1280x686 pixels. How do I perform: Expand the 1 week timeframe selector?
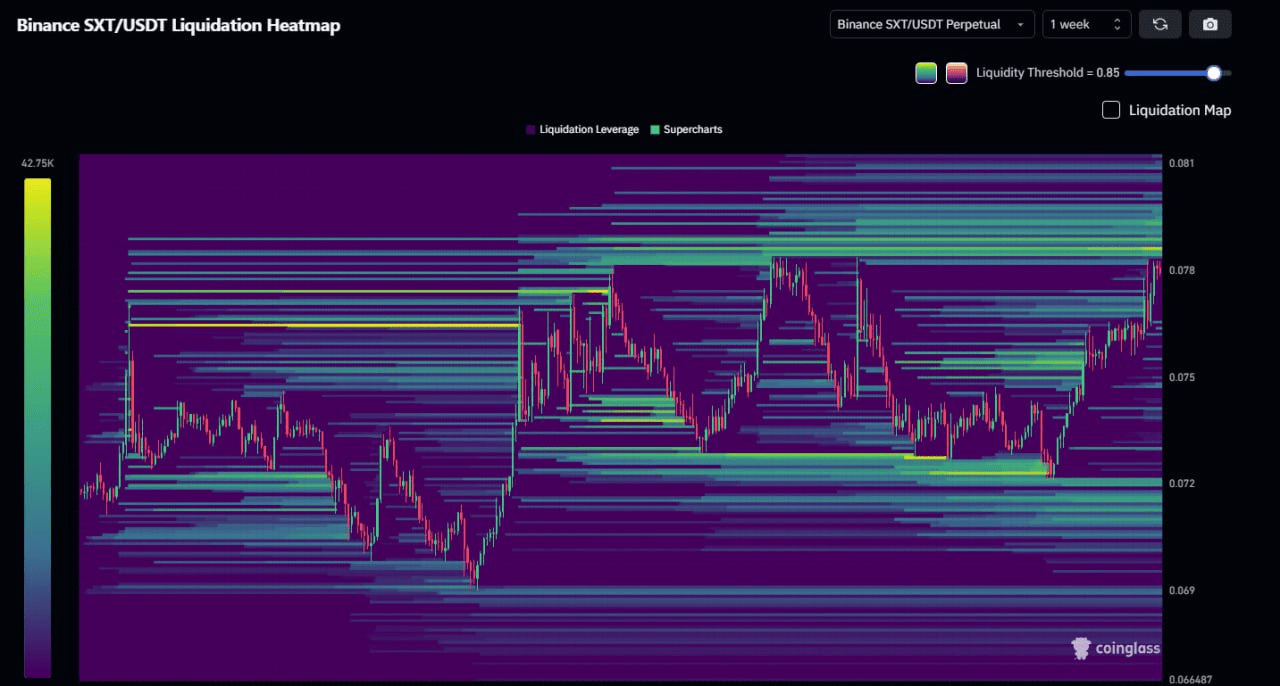tap(1086, 24)
